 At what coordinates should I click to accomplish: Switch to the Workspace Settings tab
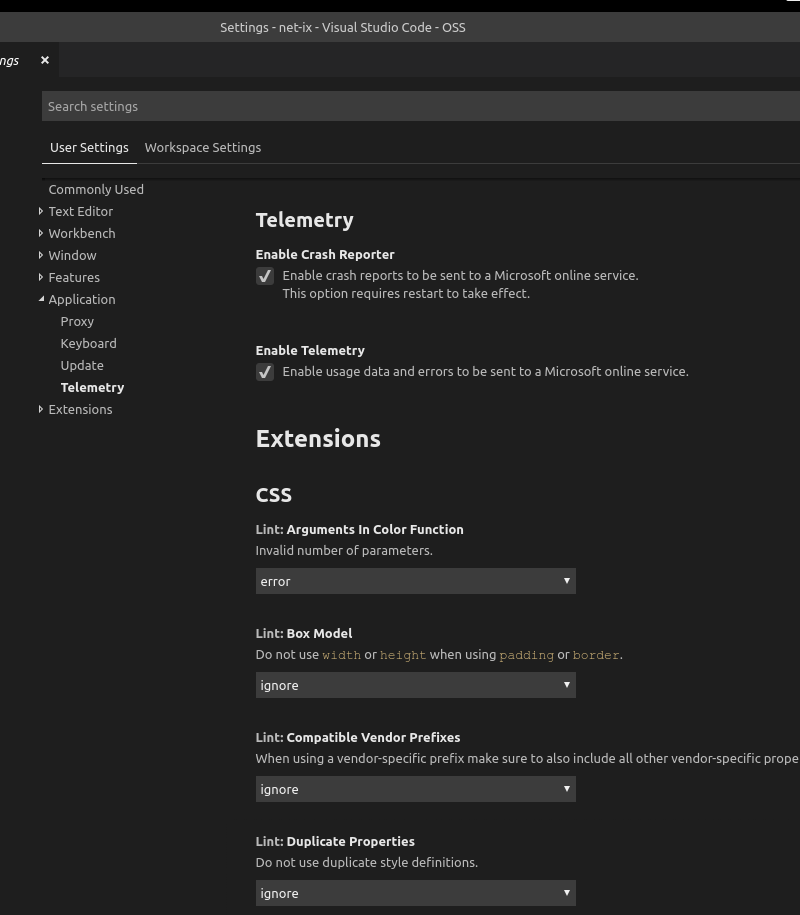203,147
